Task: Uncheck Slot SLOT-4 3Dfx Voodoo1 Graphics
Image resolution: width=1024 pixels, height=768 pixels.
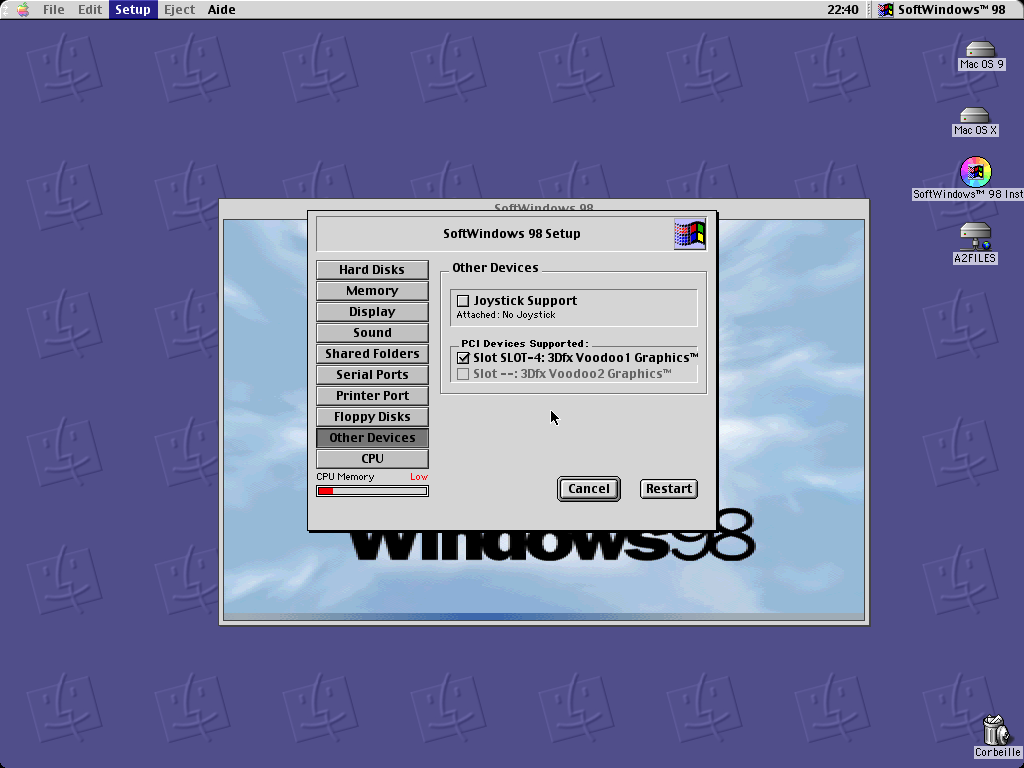Action: click(463, 358)
